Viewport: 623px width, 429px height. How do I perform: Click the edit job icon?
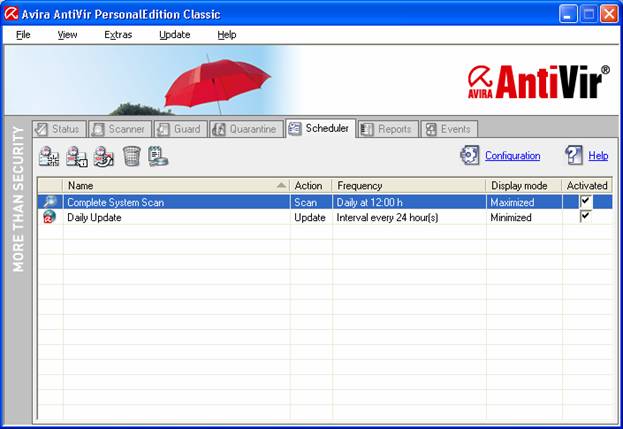pos(104,156)
